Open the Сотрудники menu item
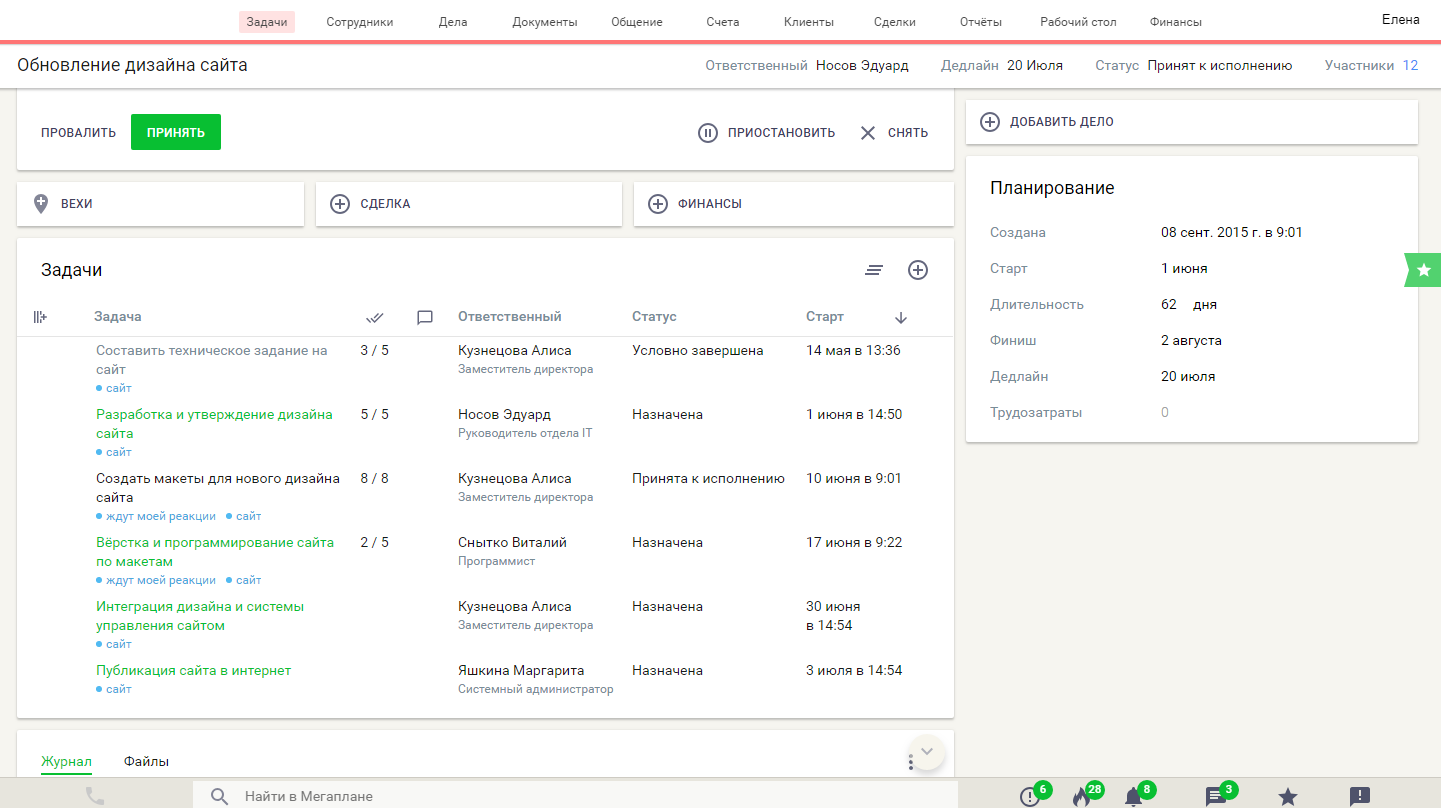1441x808 pixels. tap(360, 22)
